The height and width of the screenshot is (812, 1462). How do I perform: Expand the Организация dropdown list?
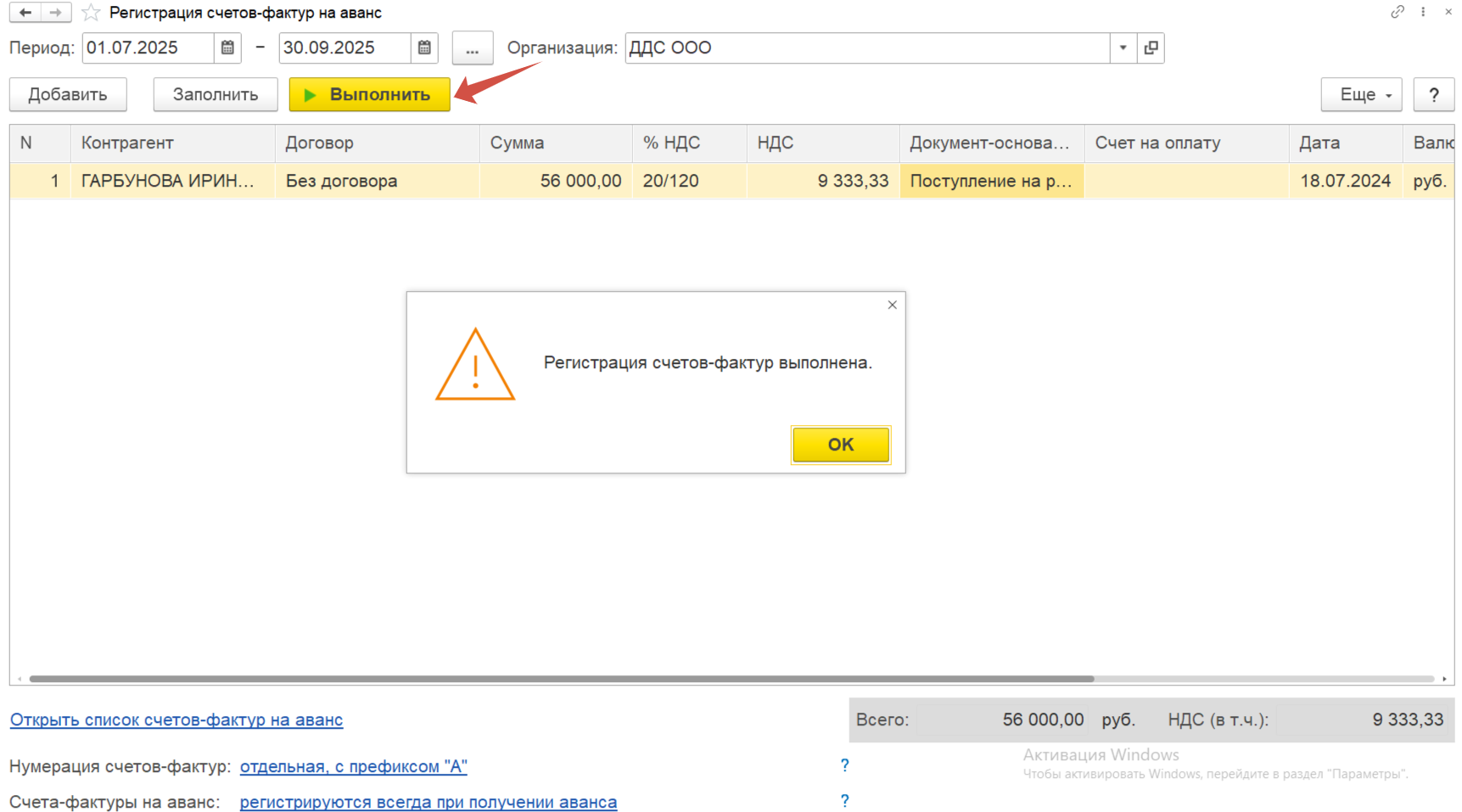(x=1123, y=48)
